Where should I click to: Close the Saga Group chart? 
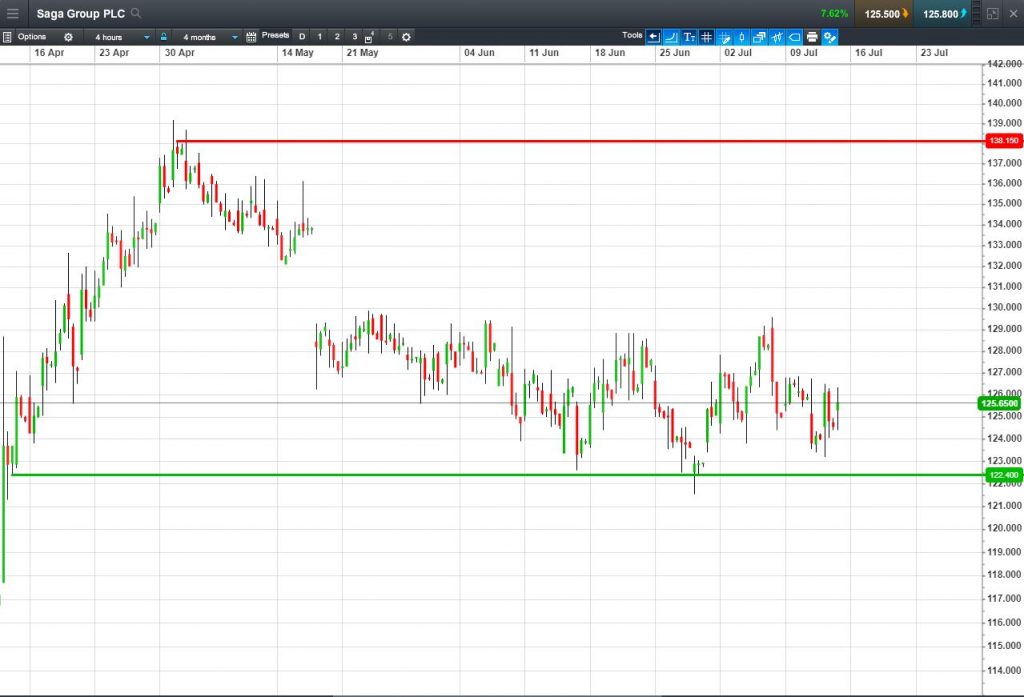tap(1013, 13)
